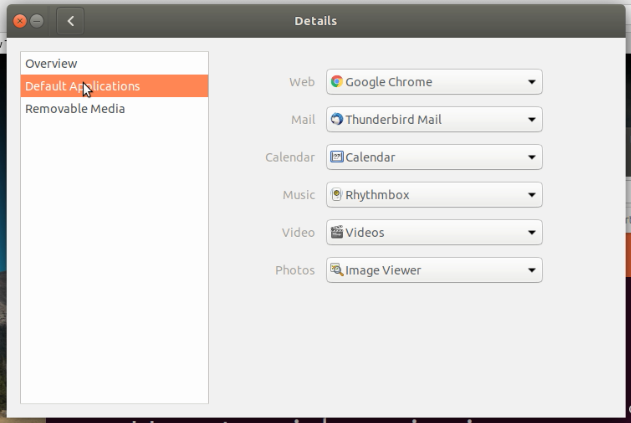Click the Details title bar
The width and height of the screenshot is (631, 423).
tap(316, 21)
